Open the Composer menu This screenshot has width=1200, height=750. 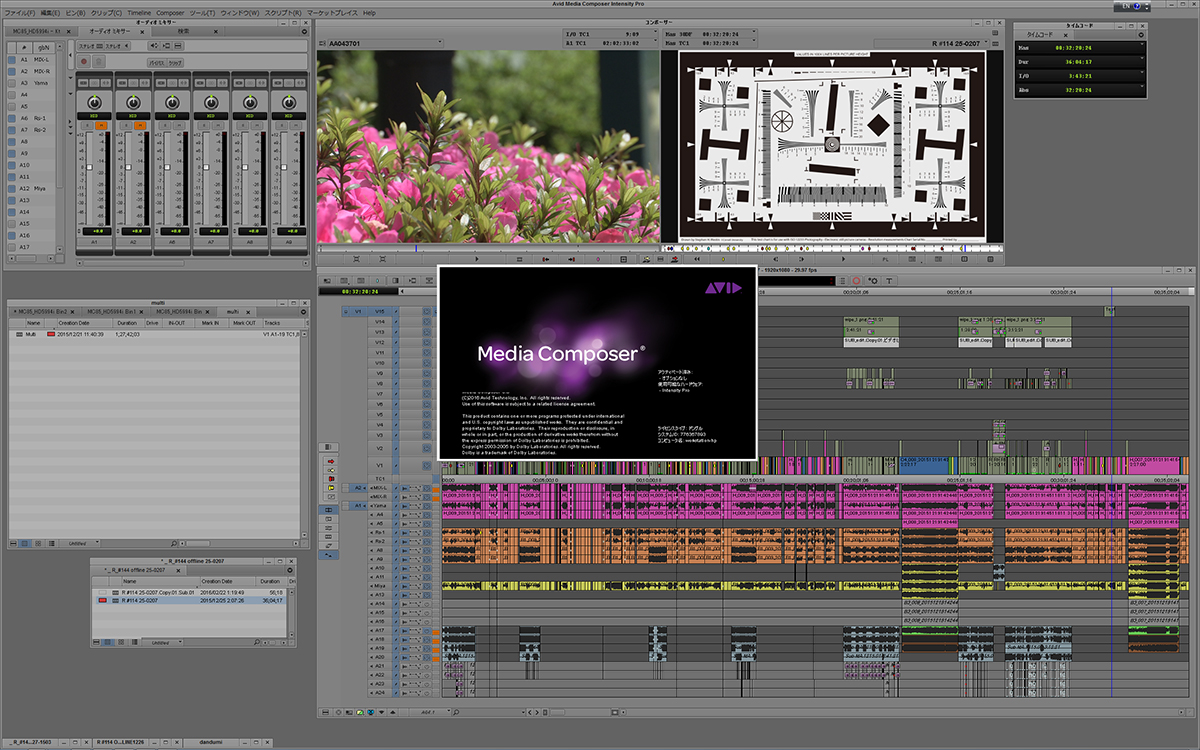click(x=170, y=12)
